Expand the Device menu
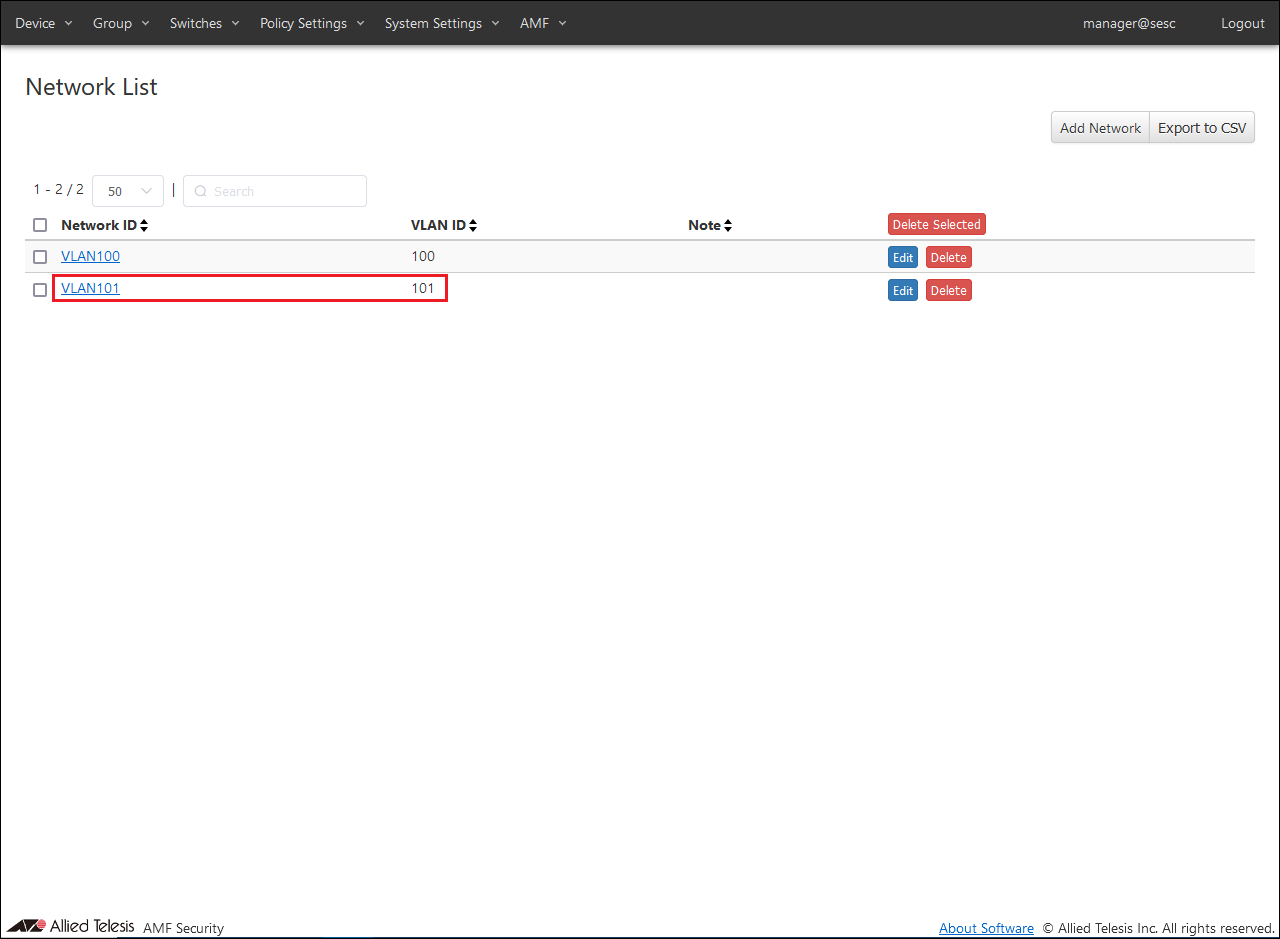1280x939 pixels. coord(44,23)
